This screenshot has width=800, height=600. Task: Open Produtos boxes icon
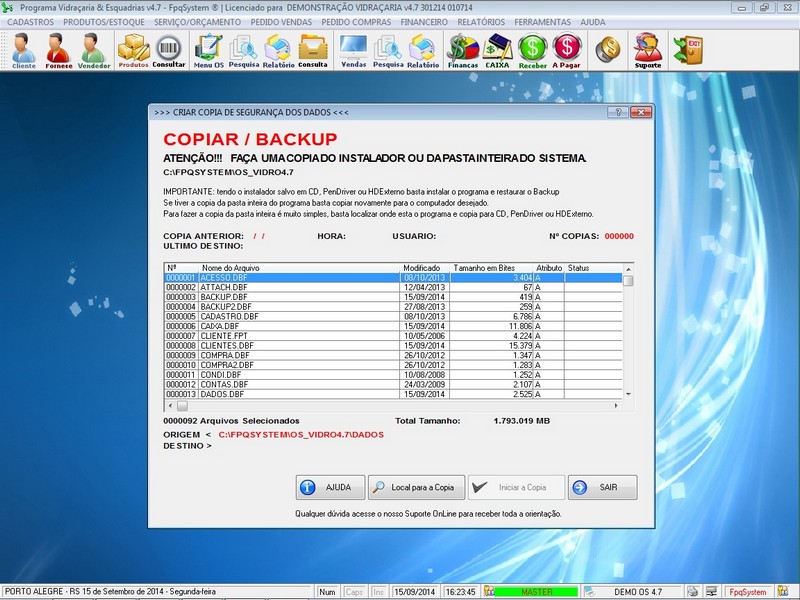click(x=133, y=49)
